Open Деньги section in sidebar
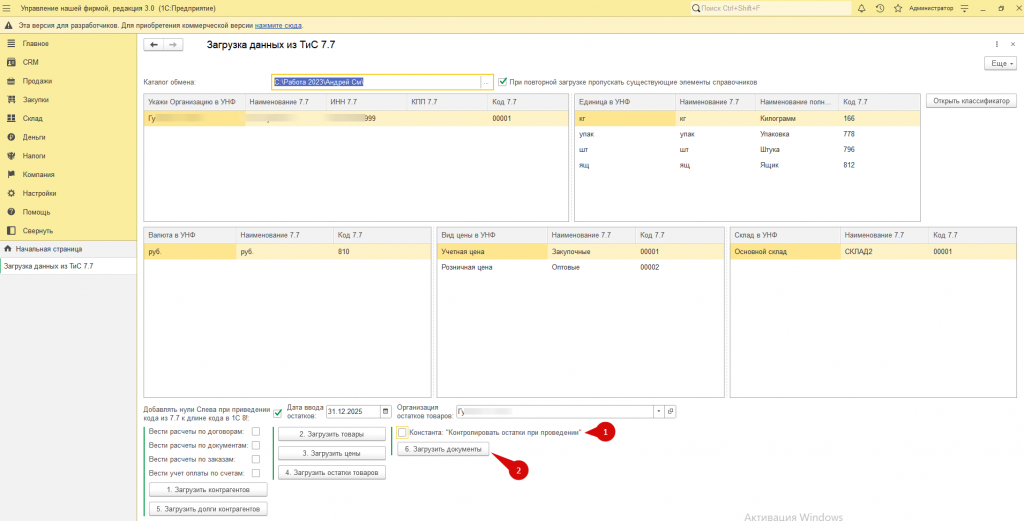 click(x=34, y=137)
